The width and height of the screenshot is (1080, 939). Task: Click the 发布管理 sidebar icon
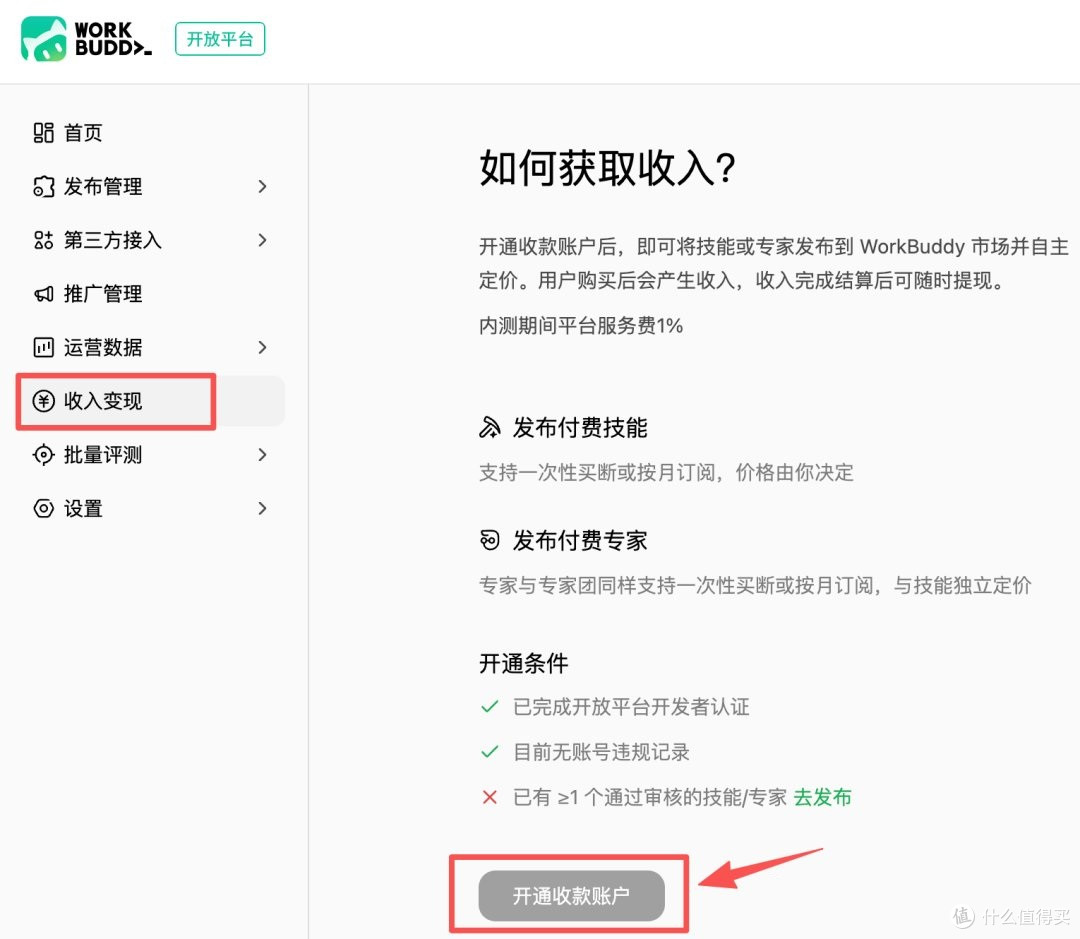[x=43, y=186]
